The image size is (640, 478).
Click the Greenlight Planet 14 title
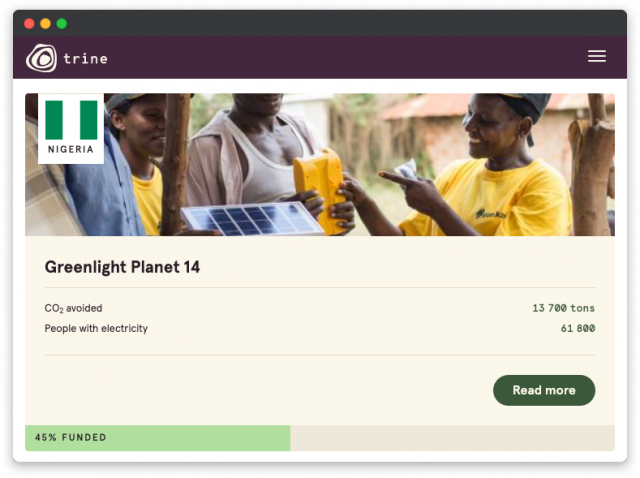122,267
